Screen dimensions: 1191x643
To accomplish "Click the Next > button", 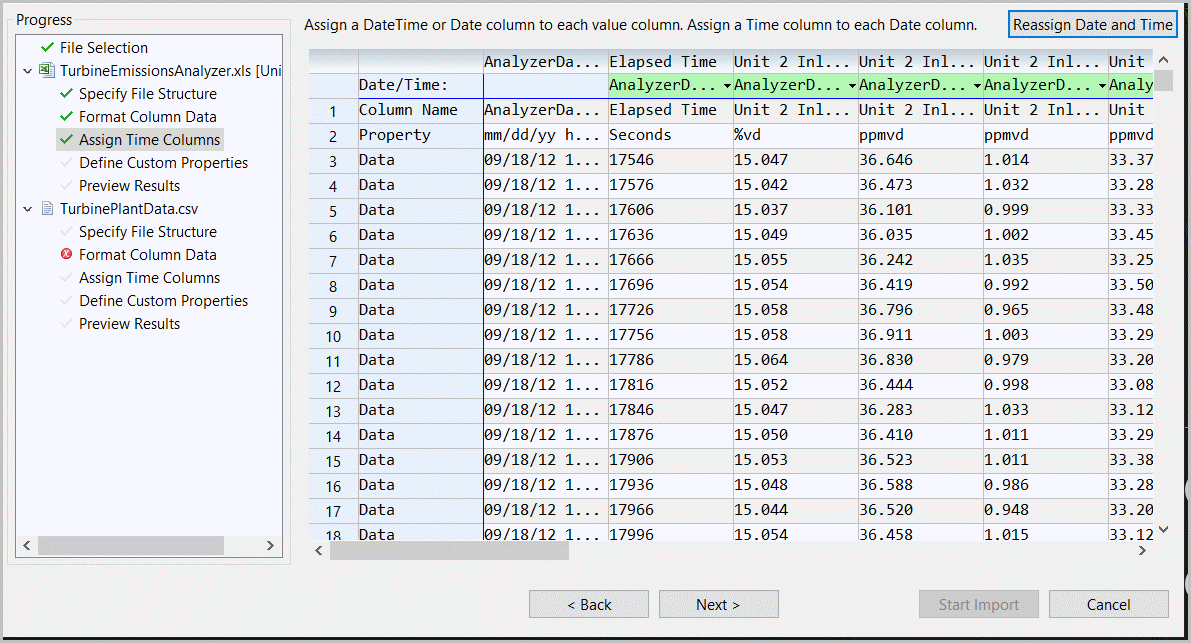I will tap(718, 604).
